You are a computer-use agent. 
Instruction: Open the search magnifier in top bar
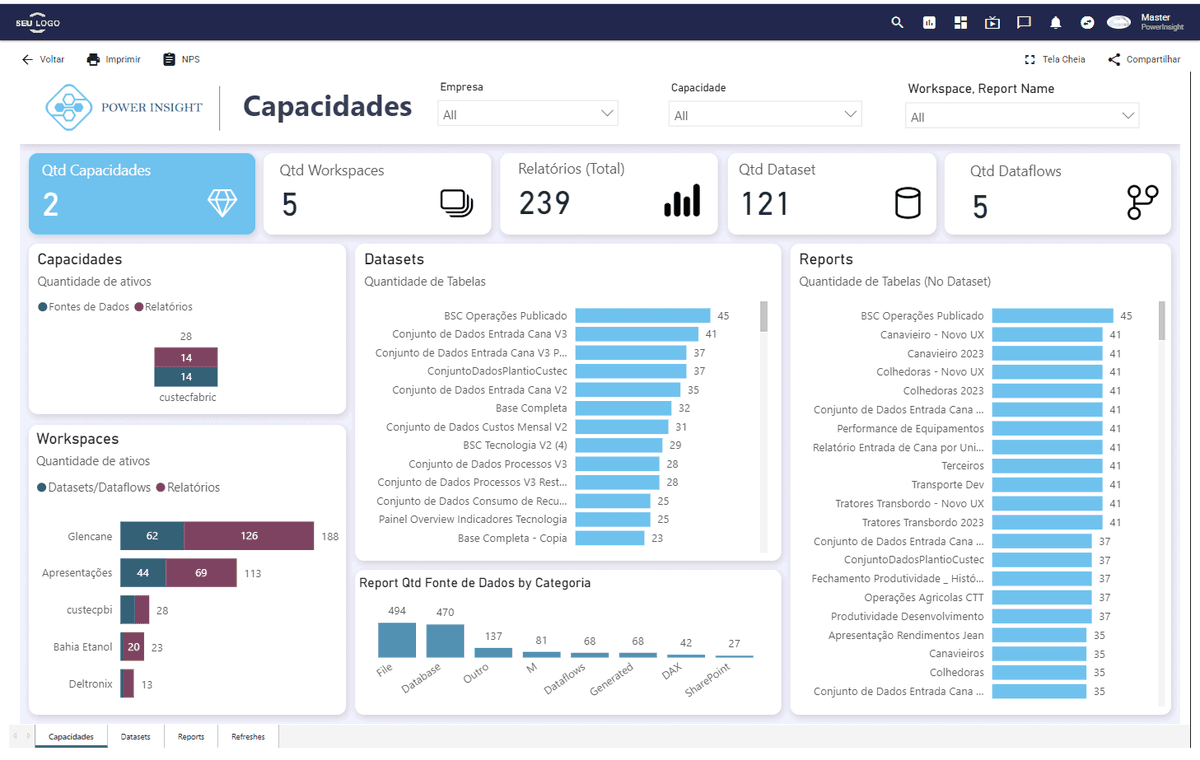pos(897,22)
